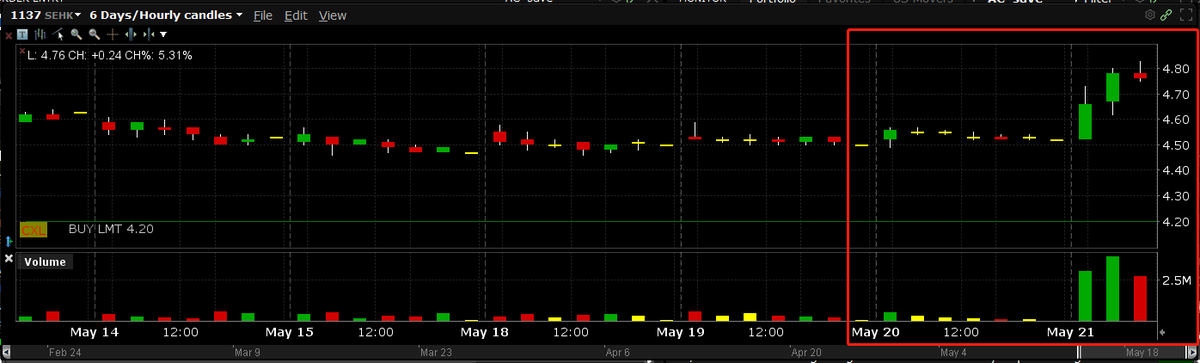Enable the crosshair tool

[x=112, y=34]
